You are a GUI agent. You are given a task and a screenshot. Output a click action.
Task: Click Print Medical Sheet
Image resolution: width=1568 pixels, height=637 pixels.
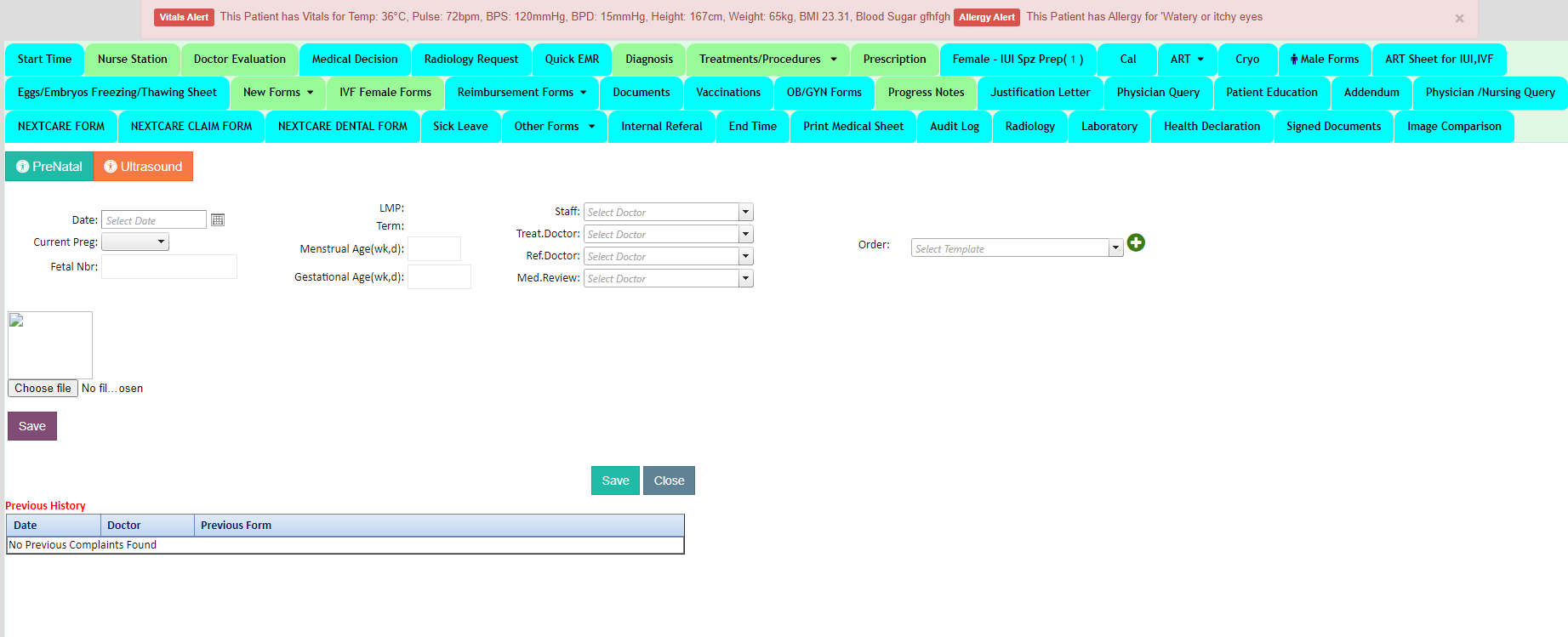pos(853,127)
